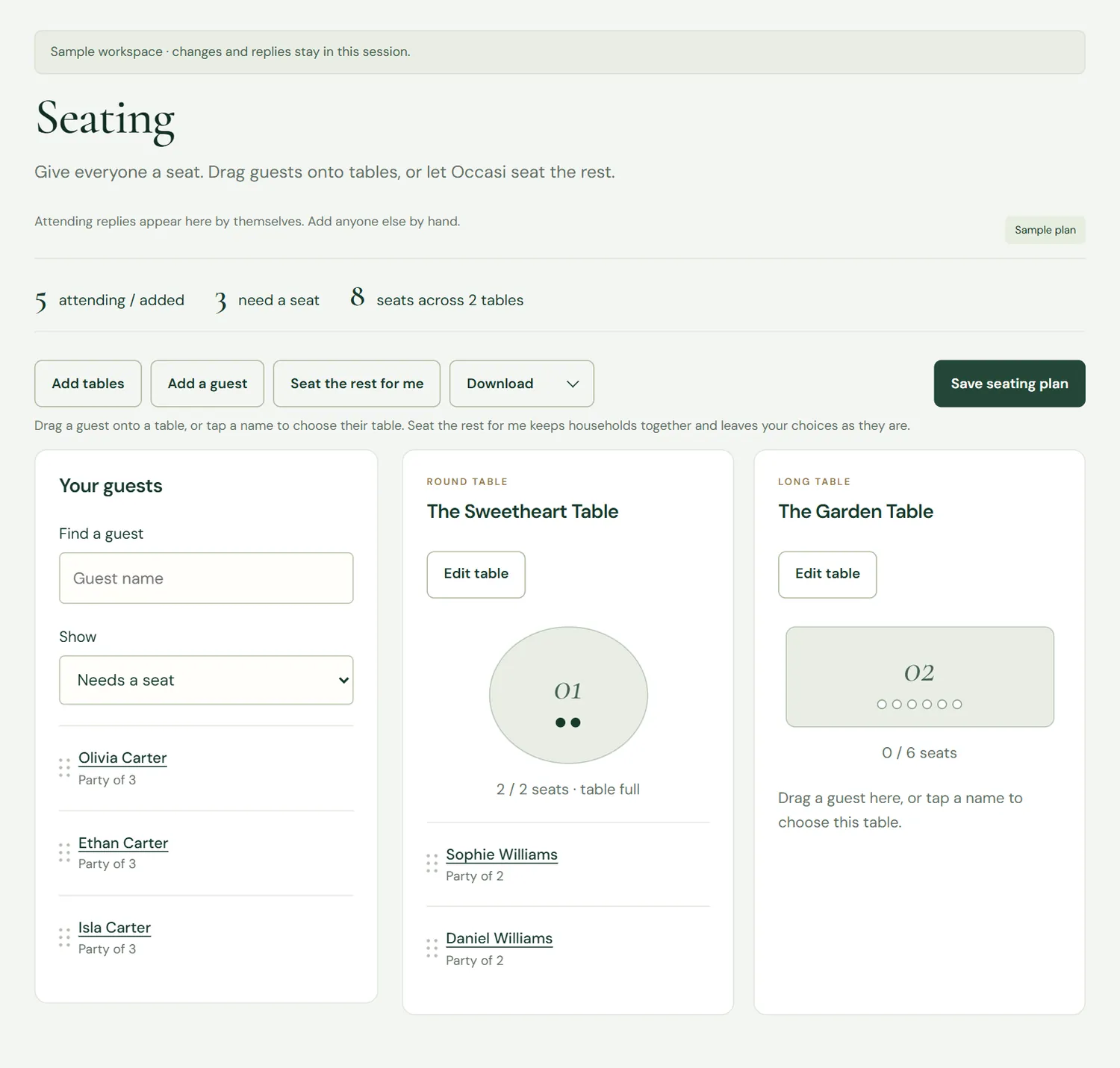Viewport: 1120px width, 1068px height.
Task: Edit The Sweetheart Table
Action: point(476,574)
